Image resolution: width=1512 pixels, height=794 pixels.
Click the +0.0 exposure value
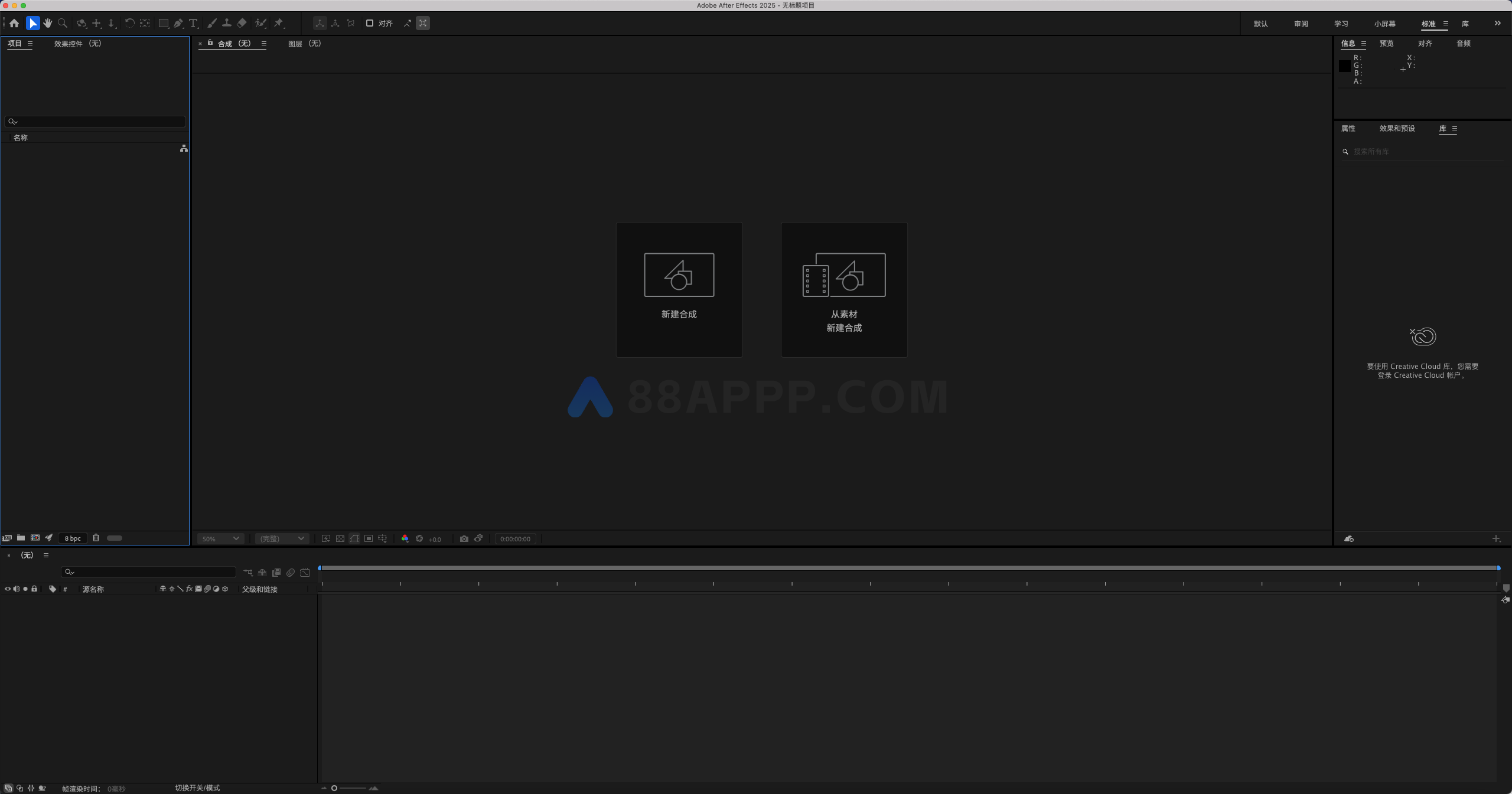(x=435, y=540)
